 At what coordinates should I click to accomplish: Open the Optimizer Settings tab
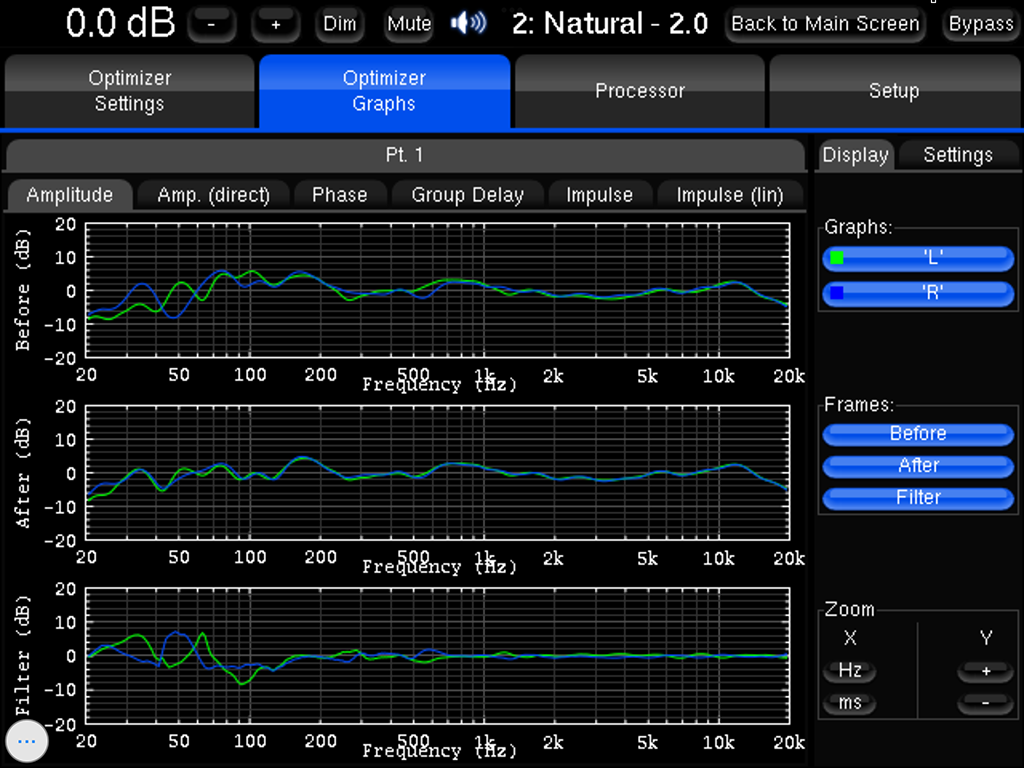coord(129,91)
